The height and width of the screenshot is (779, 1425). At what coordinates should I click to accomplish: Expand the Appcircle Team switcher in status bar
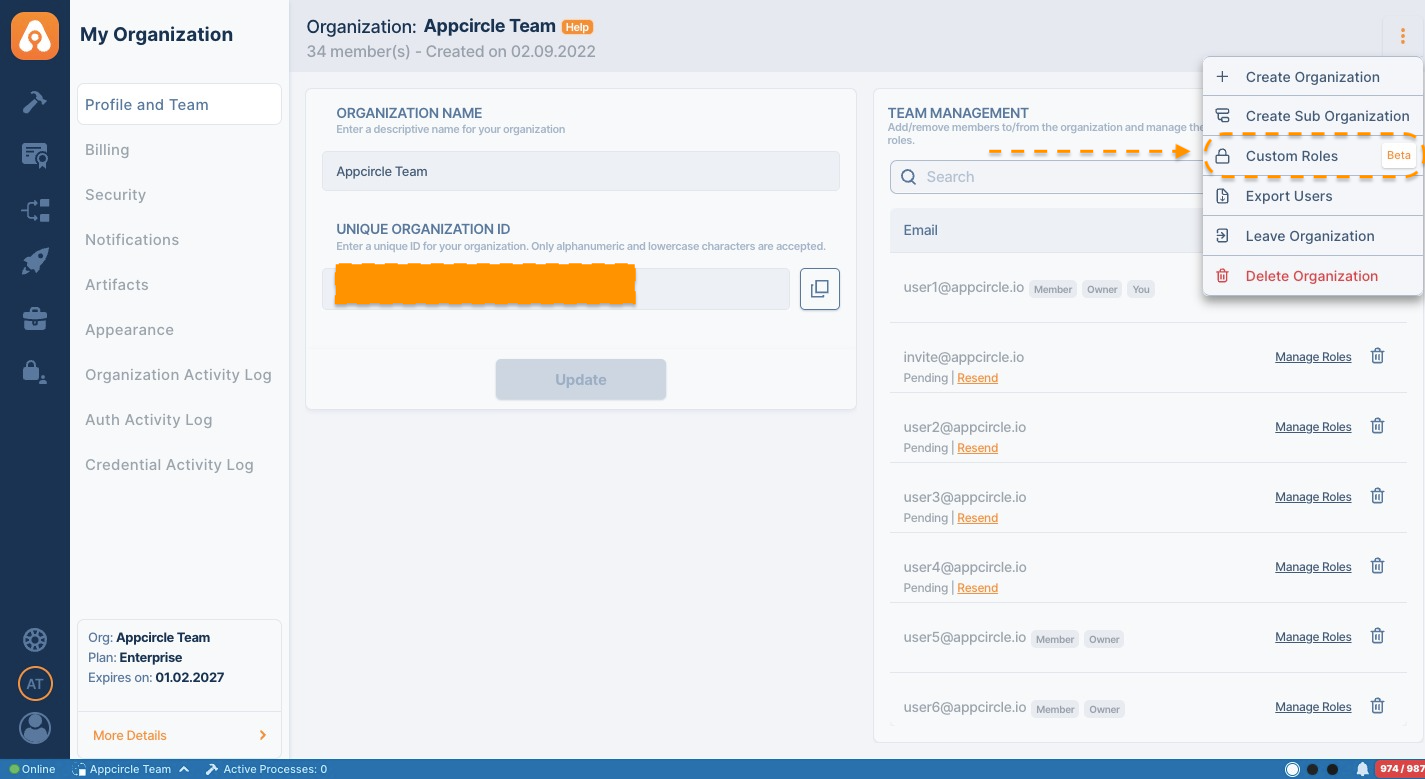click(x=132, y=769)
